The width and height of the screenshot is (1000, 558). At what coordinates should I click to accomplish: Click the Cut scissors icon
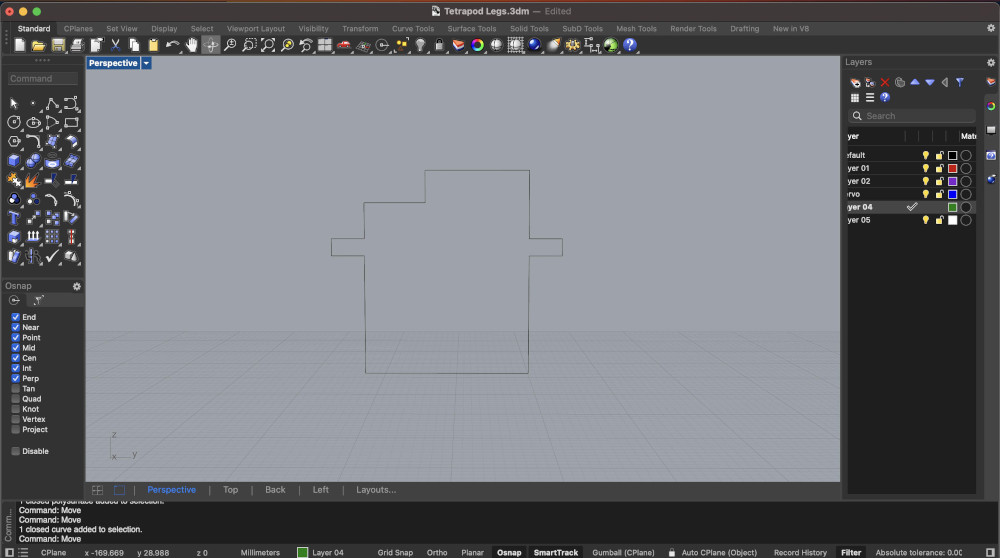115,45
